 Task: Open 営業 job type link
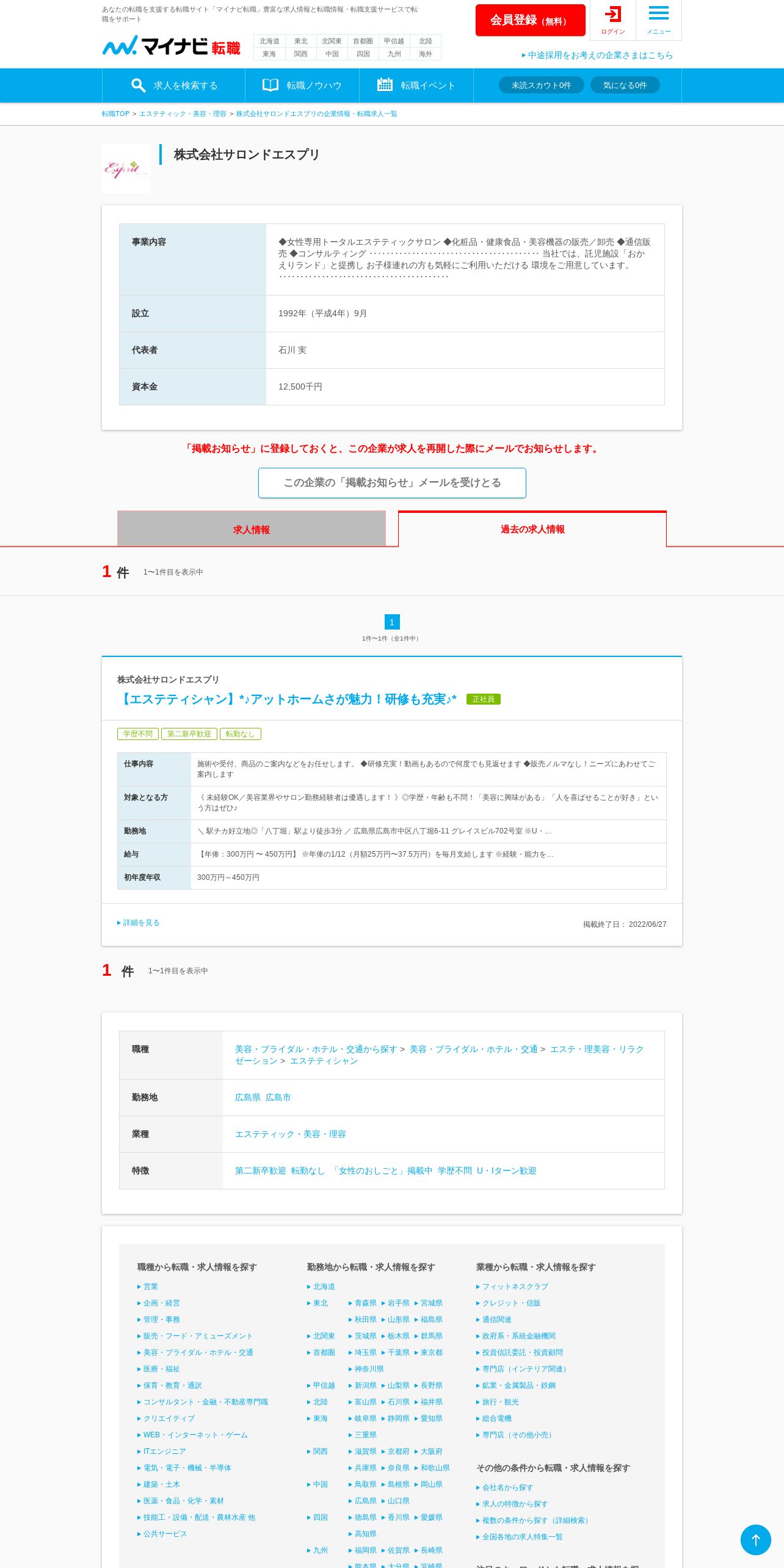click(x=148, y=1287)
